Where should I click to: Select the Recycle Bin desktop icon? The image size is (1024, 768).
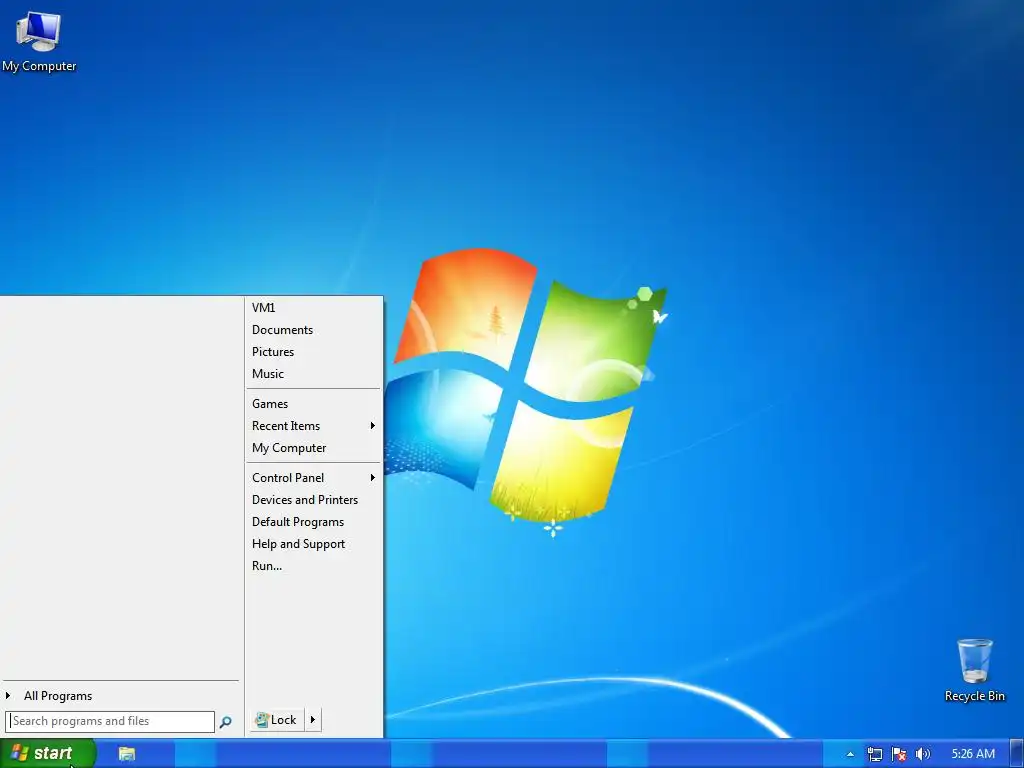click(x=974, y=670)
